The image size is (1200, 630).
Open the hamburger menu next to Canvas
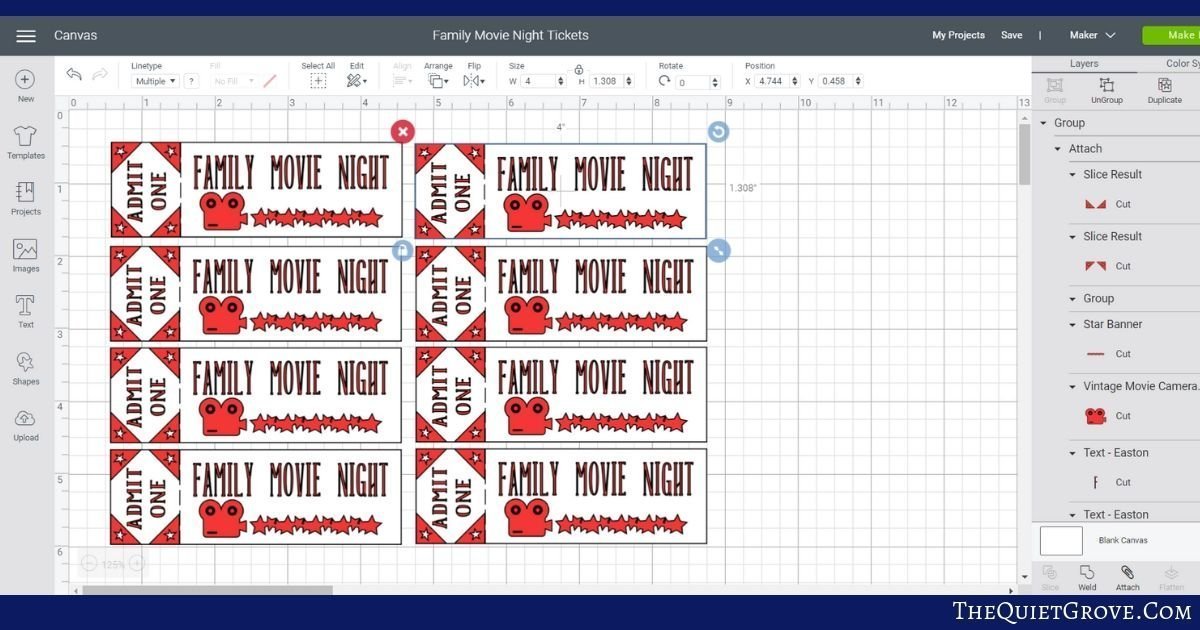tap(26, 36)
